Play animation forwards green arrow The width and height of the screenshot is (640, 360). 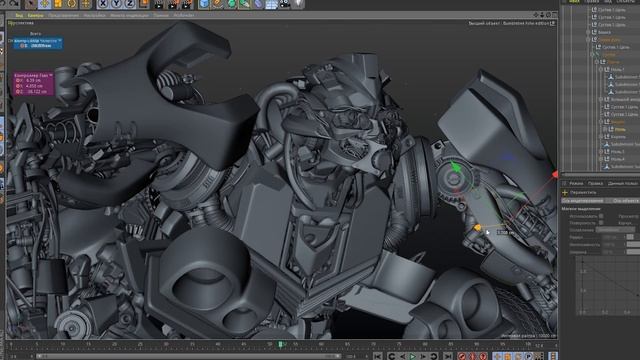(x=413, y=356)
